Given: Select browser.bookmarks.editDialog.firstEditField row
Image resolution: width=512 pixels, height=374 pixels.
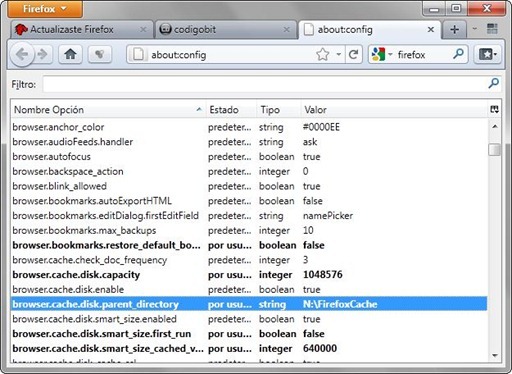Looking at the screenshot, I should tap(249, 216).
